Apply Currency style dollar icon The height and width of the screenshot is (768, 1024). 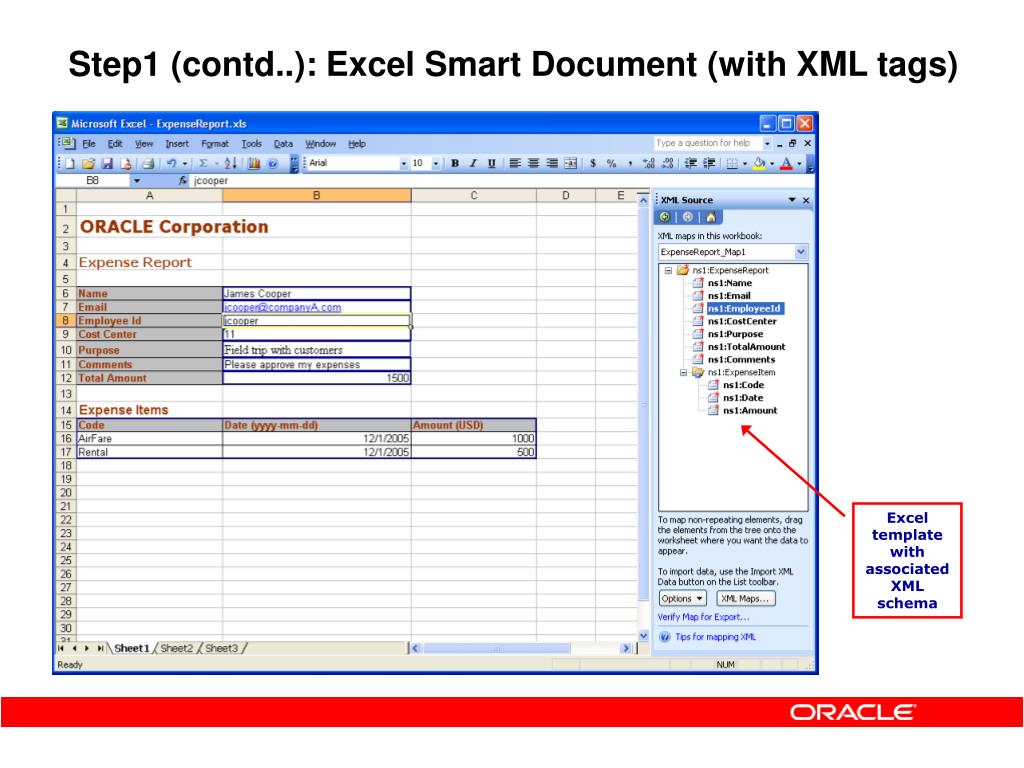click(593, 163)
